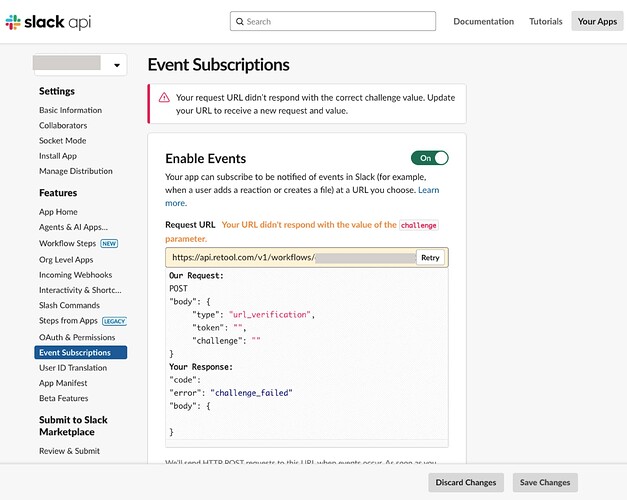This screenshot has height=500, width=627.
Task: Click the "Your Response:" label
Action: point(200,367)
